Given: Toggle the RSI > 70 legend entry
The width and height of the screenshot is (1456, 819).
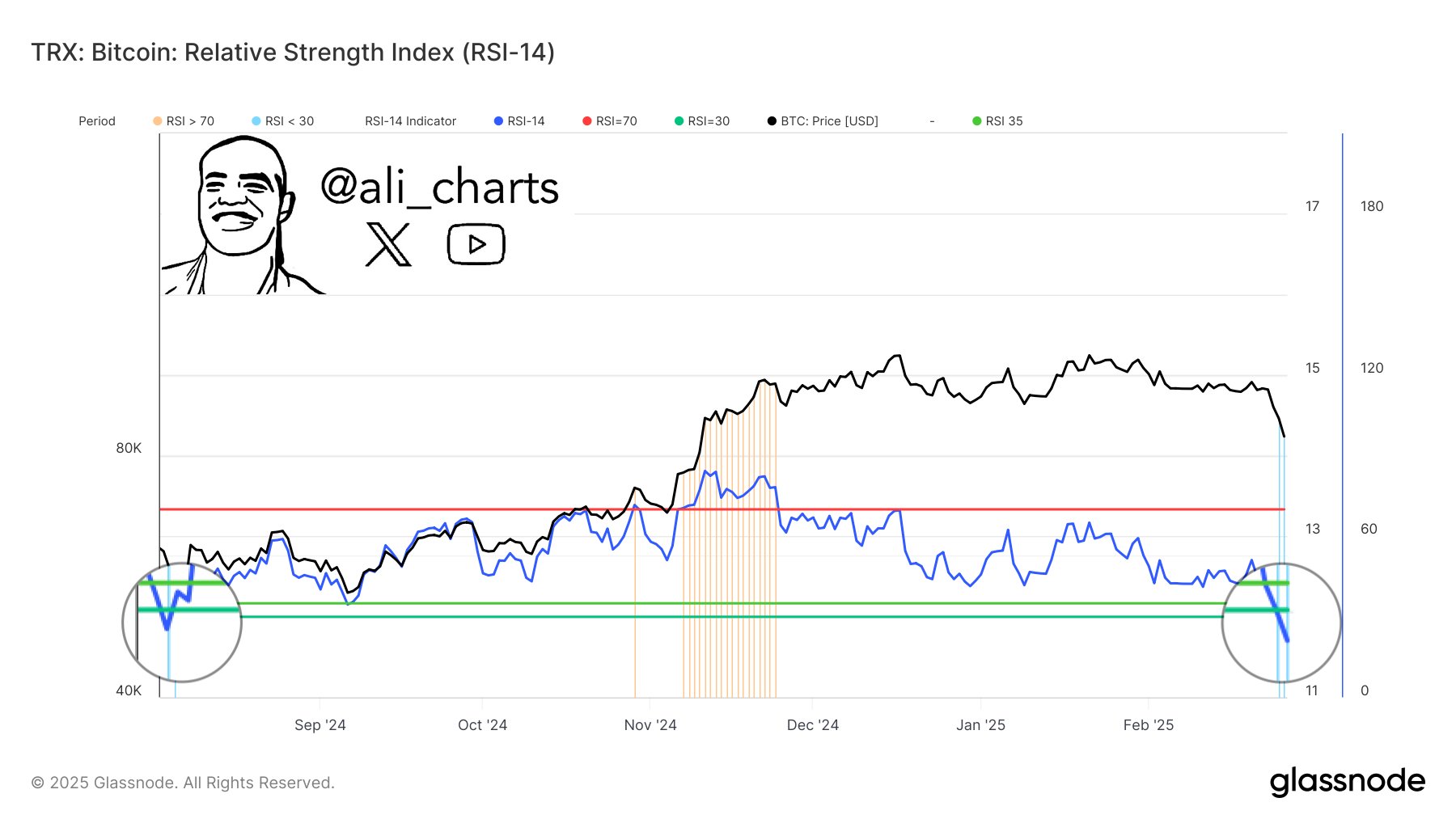Looking at the screenshot, I should (184, 121).
